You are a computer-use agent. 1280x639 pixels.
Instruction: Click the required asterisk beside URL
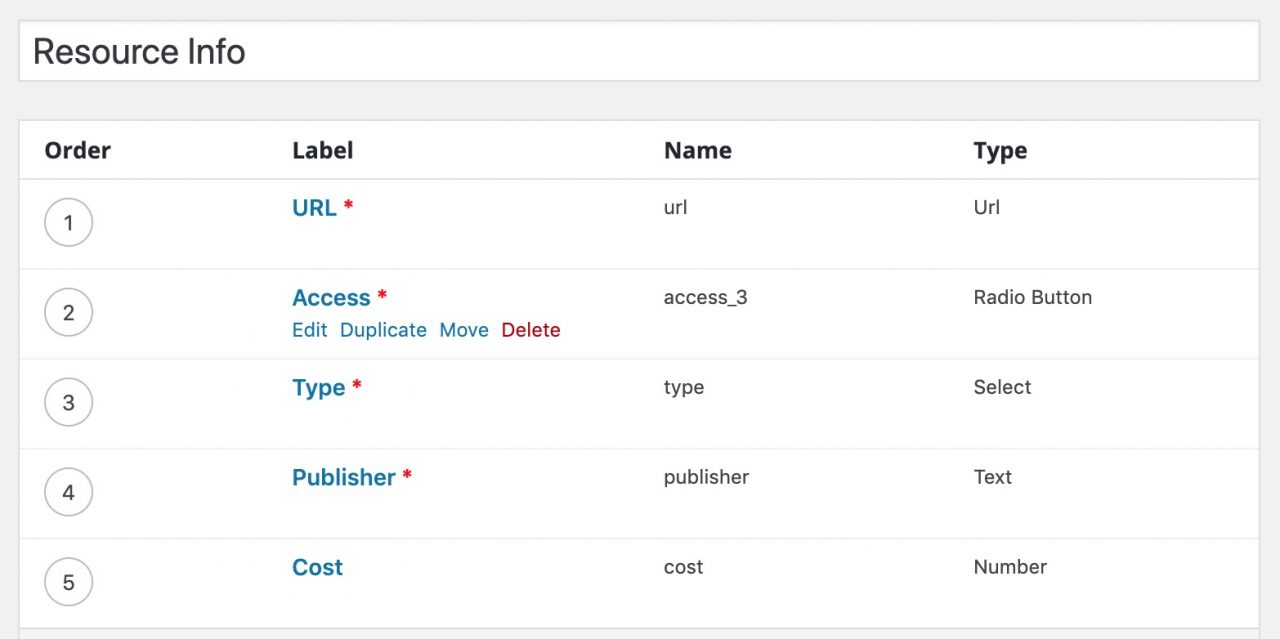point(347,205)
